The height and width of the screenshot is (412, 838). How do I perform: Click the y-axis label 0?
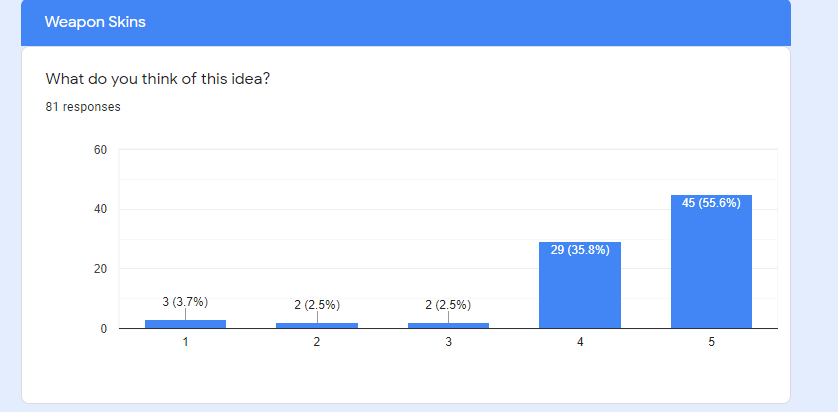(x=104, y=329)
